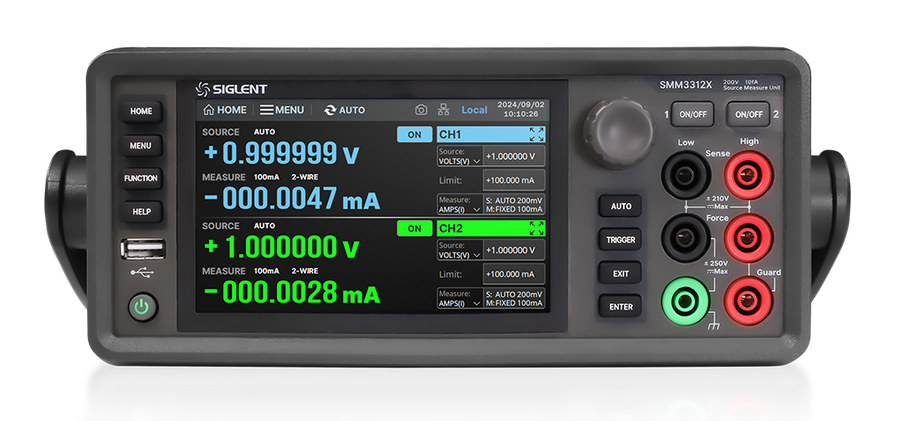900x421 pixels.
Task: Toggle channel 1 ON/OFF hardware button
Action: point(693,114)
